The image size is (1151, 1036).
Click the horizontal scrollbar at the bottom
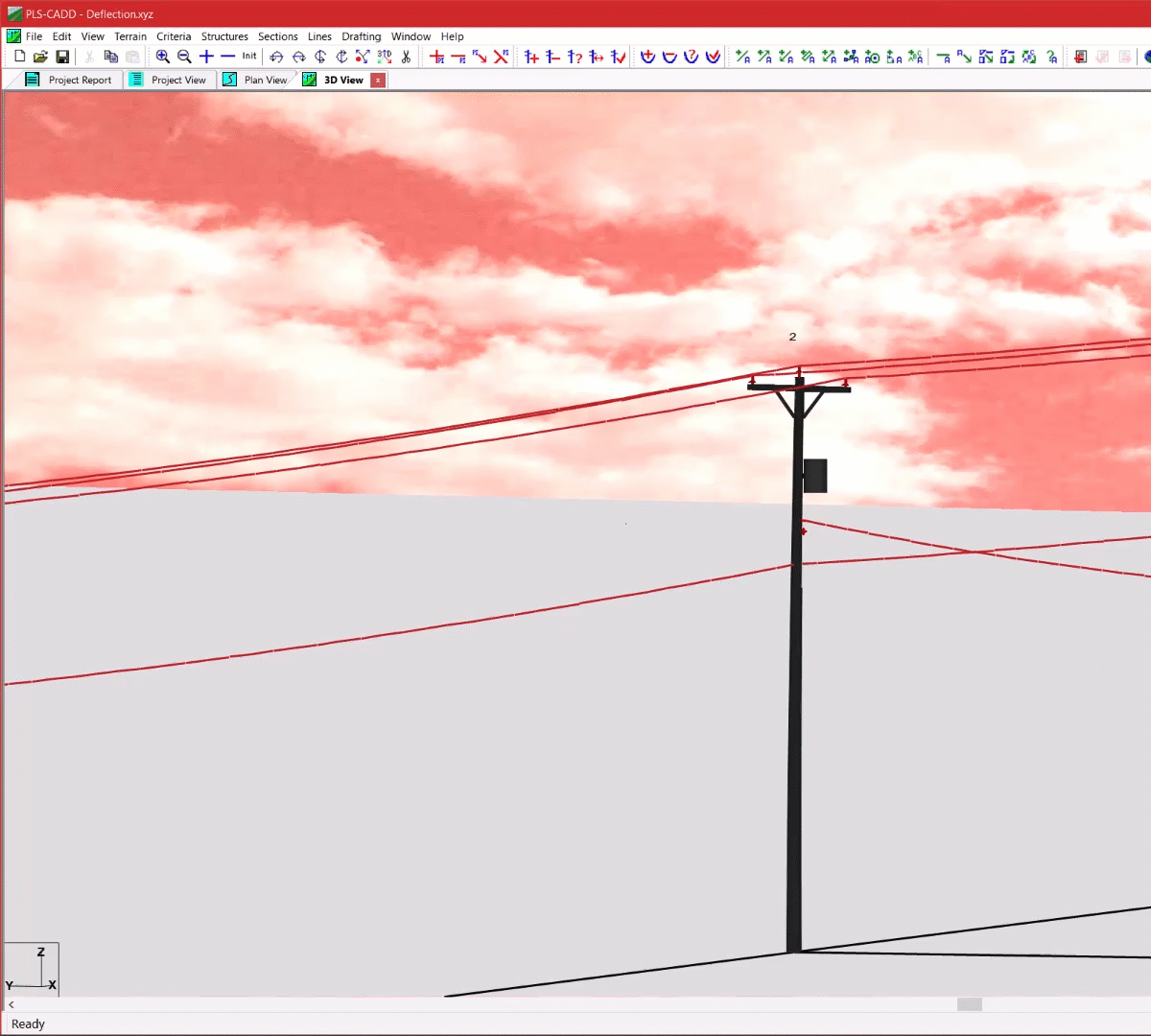click(968, 1004)
